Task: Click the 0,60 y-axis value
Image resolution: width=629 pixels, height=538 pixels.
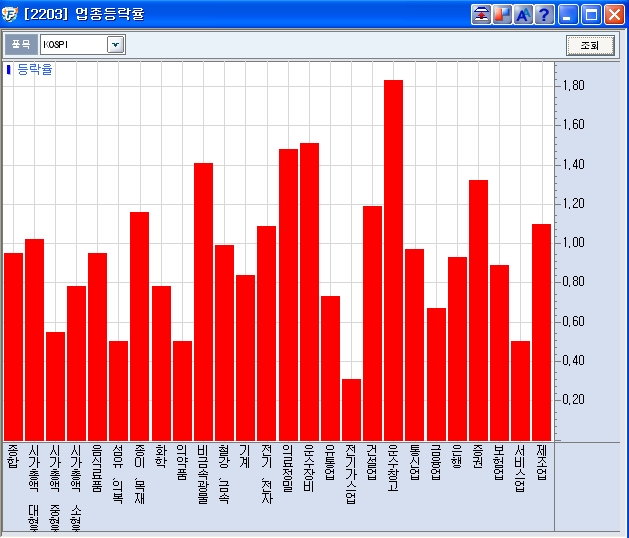Action: pyautogui.click(x=574, y=321)
